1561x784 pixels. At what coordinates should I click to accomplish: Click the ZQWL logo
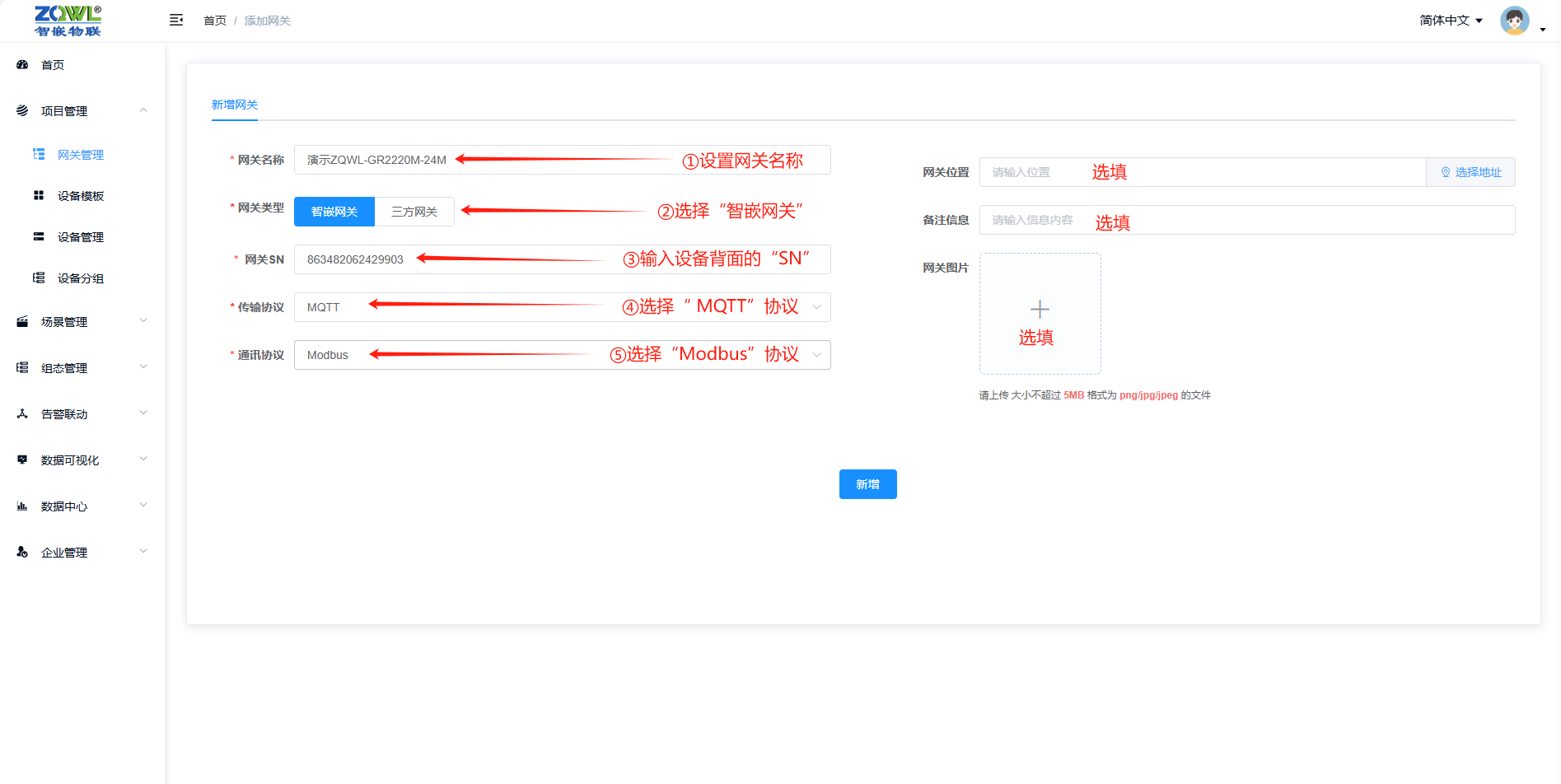tap(68, 21)
